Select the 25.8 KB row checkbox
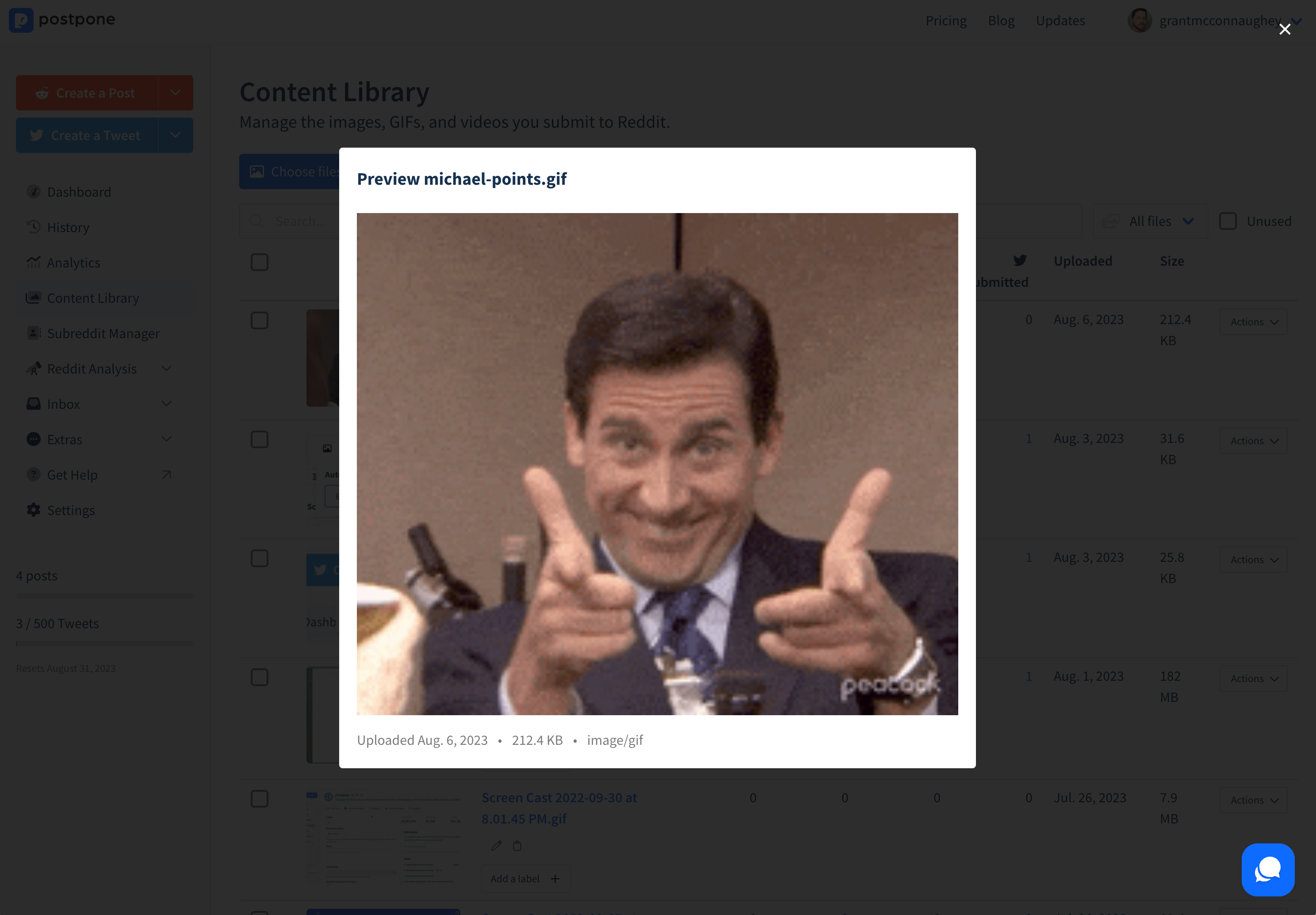The height and width of the screenshot is (915, 1316). point(260,558)
